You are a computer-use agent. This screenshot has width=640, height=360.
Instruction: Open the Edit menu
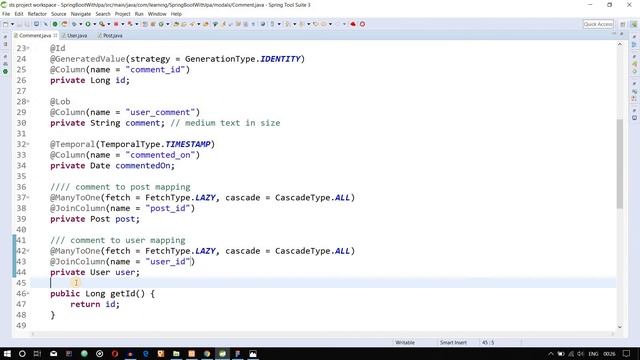pyautogui.click(x=19, y=14)
